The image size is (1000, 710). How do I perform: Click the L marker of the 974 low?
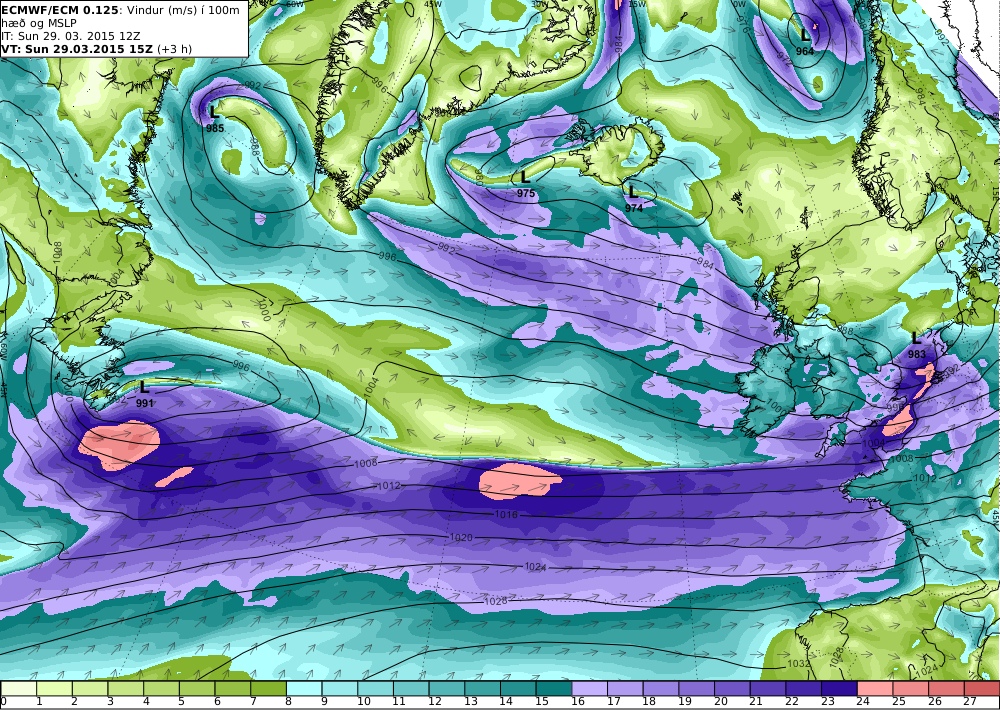633,191
